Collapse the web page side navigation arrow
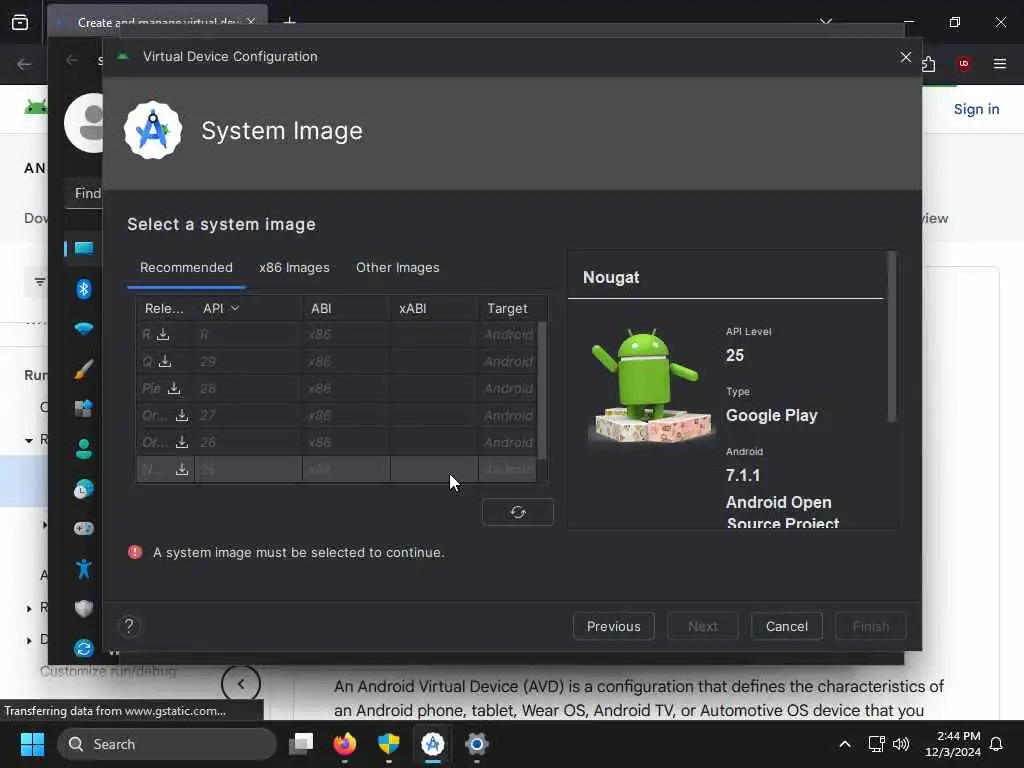This screenshot has height=768, width=1024. (x=241, y=684)
